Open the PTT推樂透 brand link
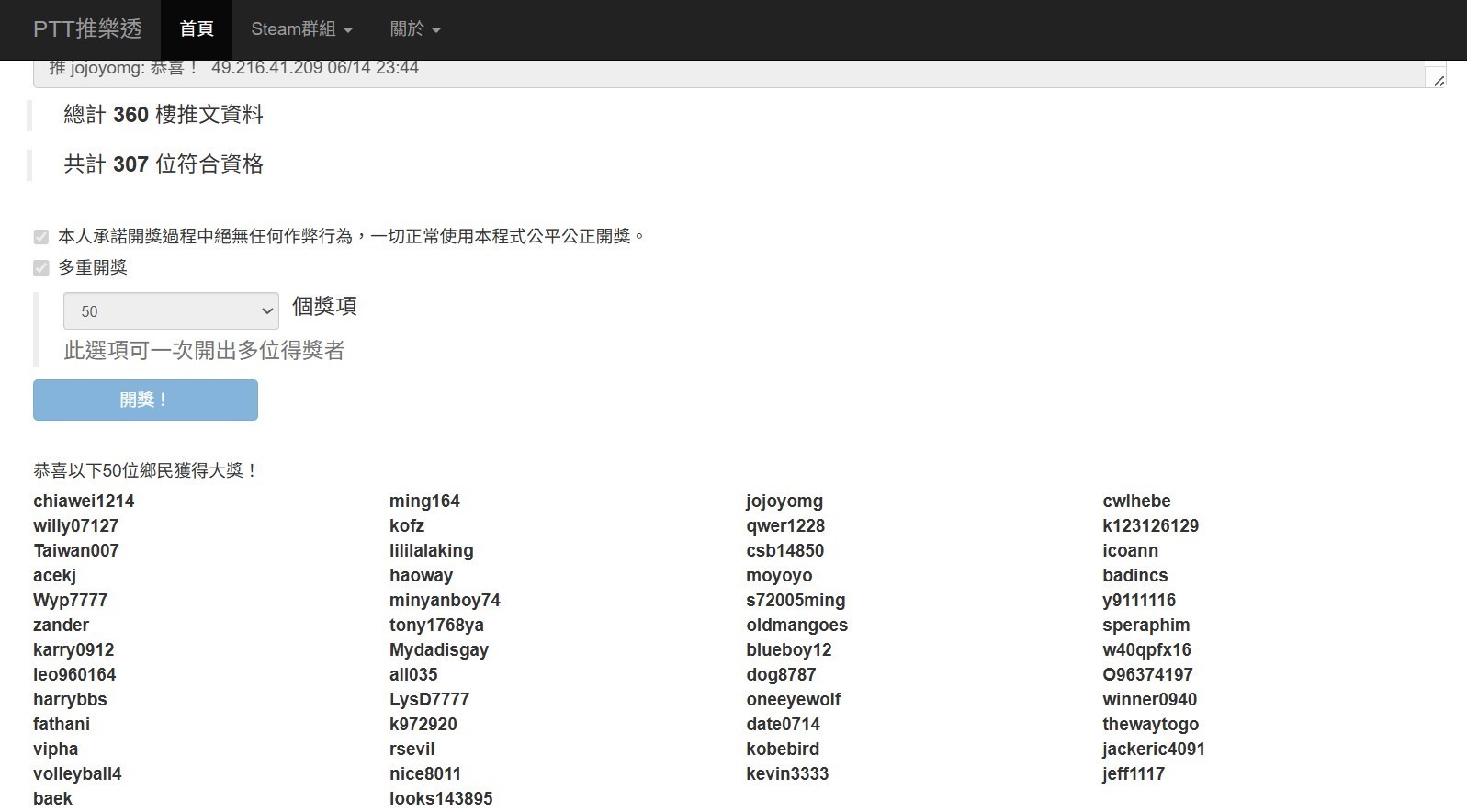This screenshot has width=1467, height=812. coord(87,29)
